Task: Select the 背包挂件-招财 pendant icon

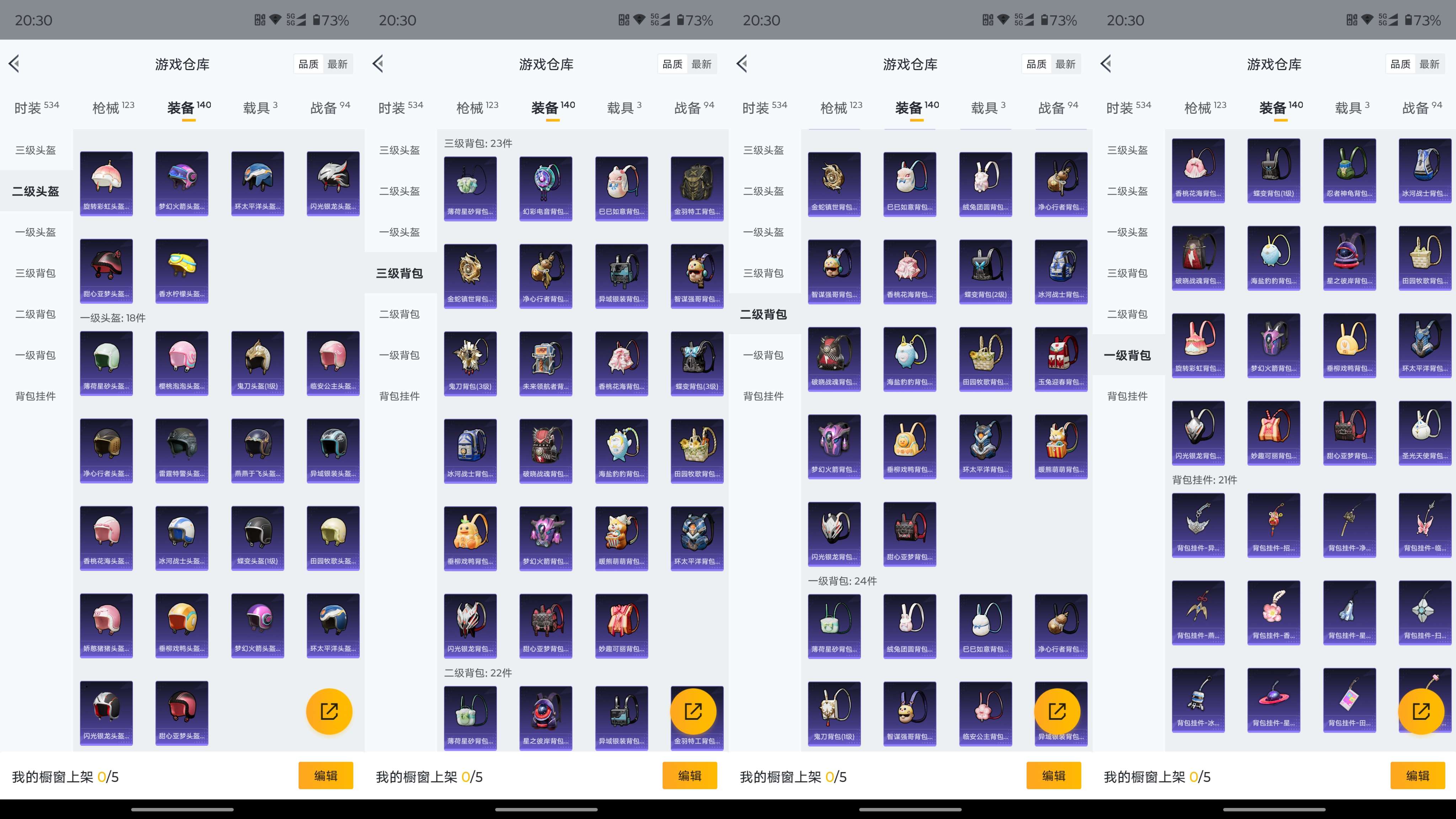Action: pyautogui.click(x=1274, y=526)
